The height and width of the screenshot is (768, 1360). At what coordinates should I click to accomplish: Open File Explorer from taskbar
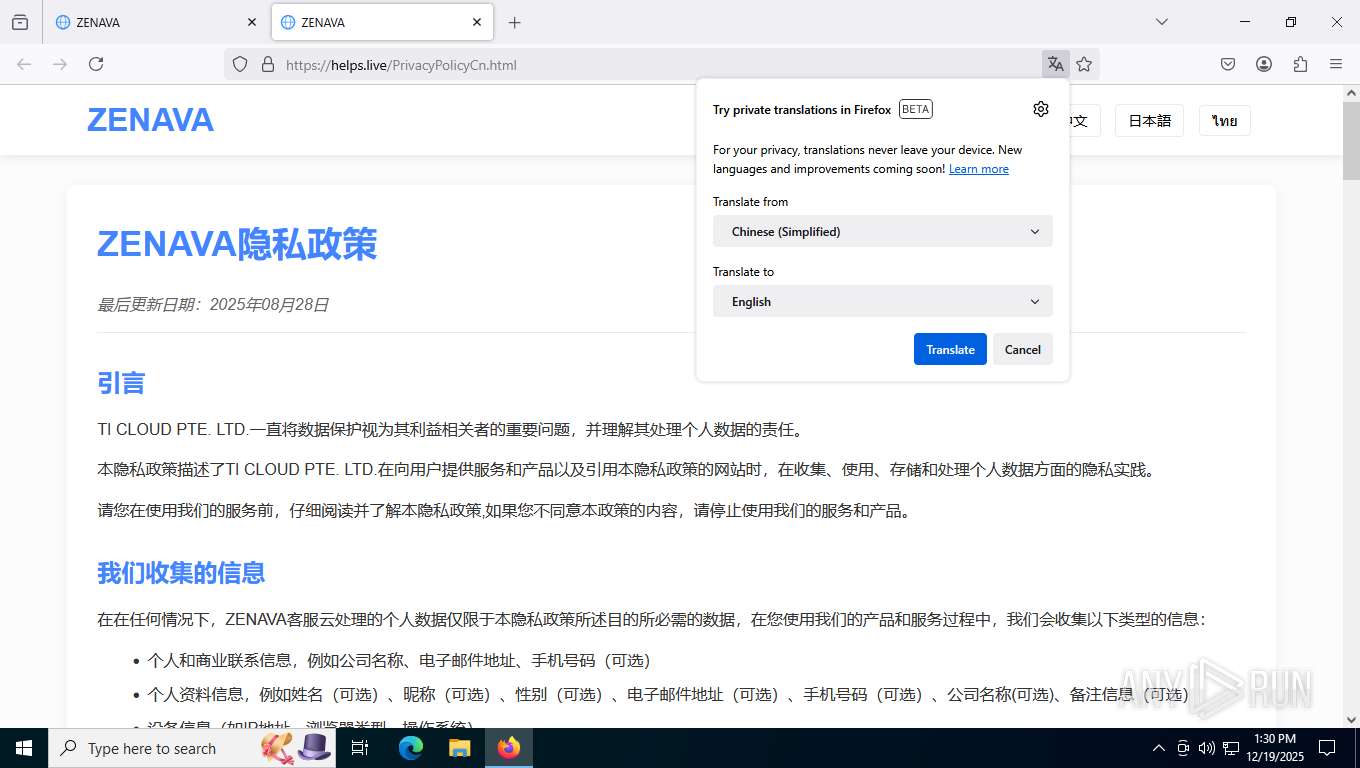[459, 748]
